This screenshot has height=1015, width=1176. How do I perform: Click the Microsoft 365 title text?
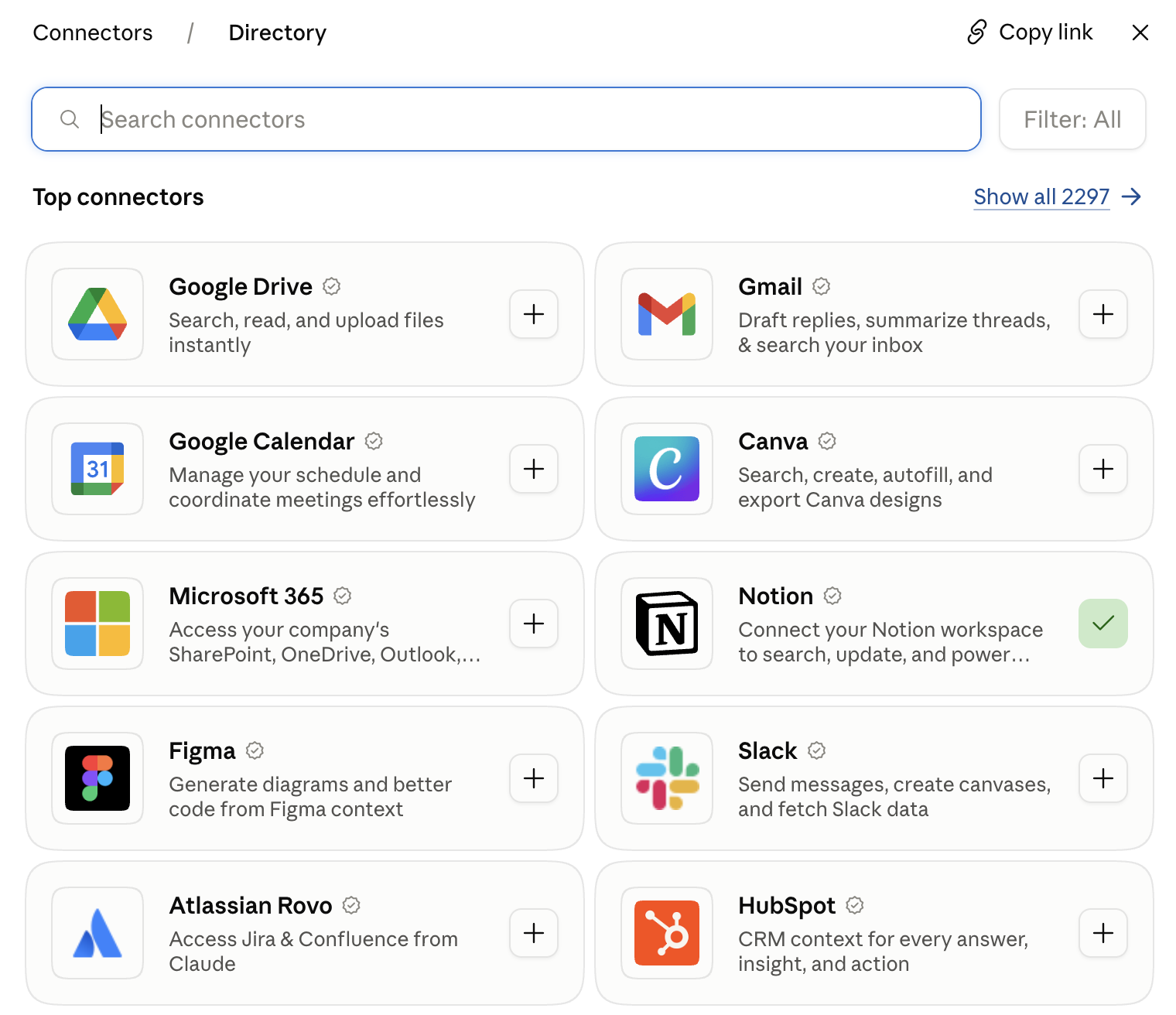click(246, 596)
